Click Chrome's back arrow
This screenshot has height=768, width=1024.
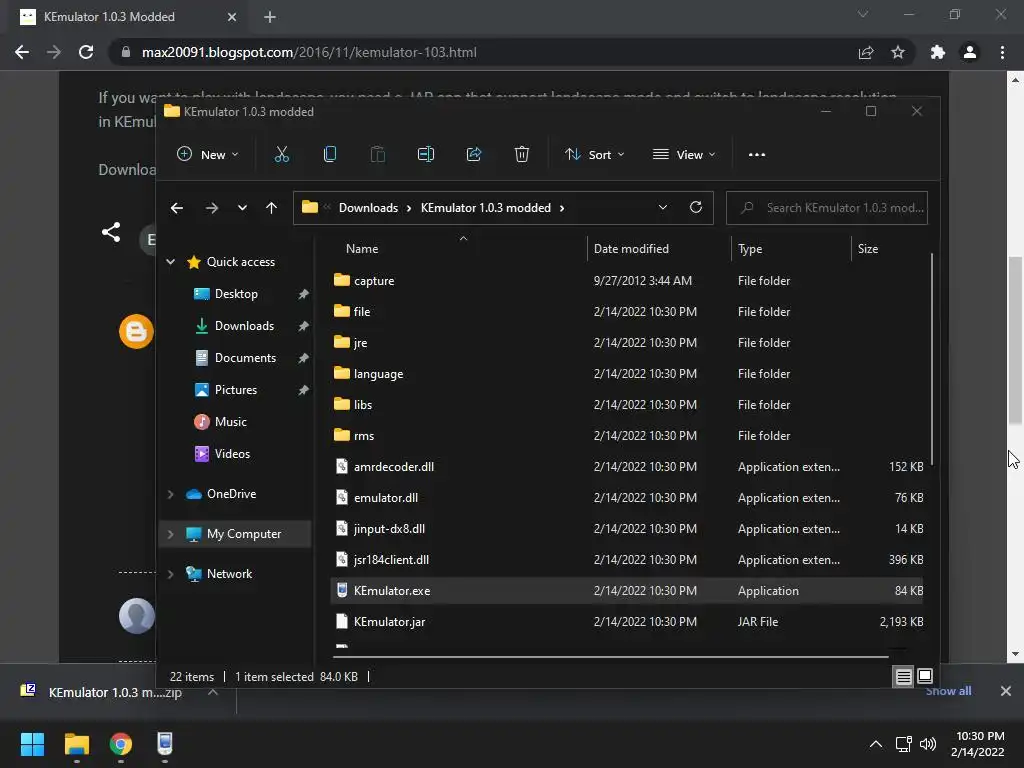tap(22, 52)
